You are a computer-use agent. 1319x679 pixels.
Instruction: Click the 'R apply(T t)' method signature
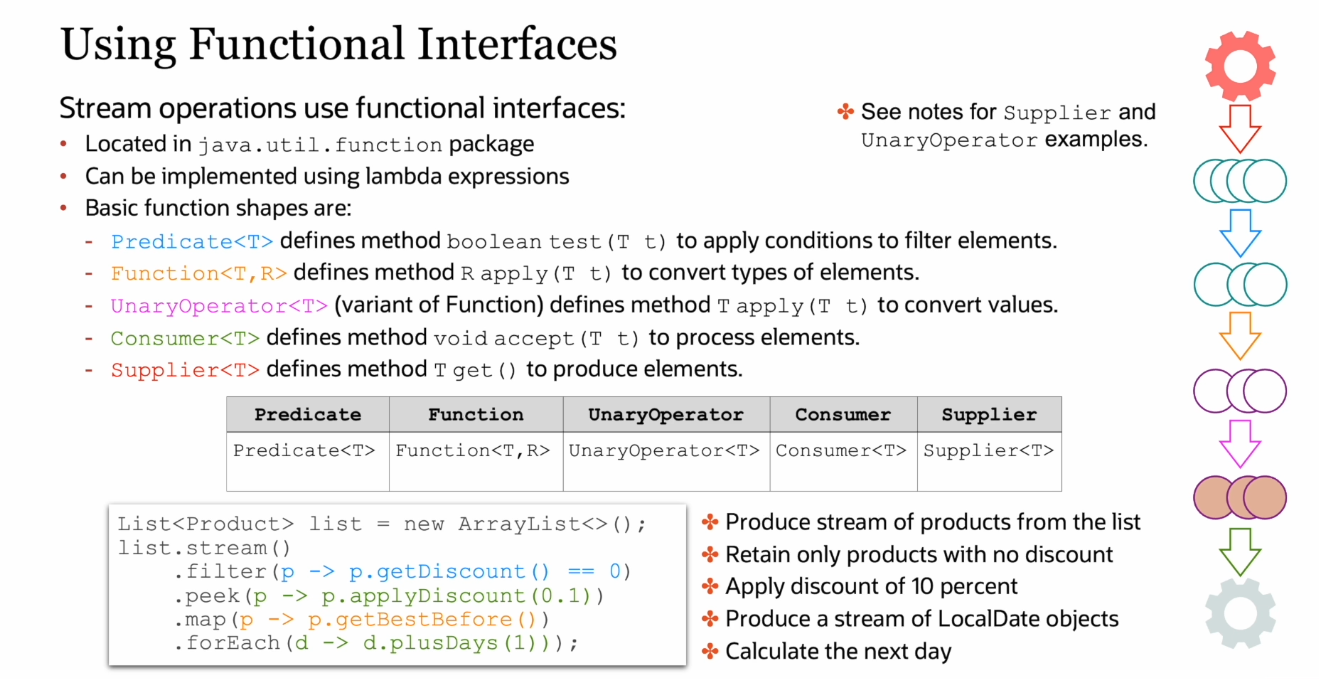pos(537,274)
